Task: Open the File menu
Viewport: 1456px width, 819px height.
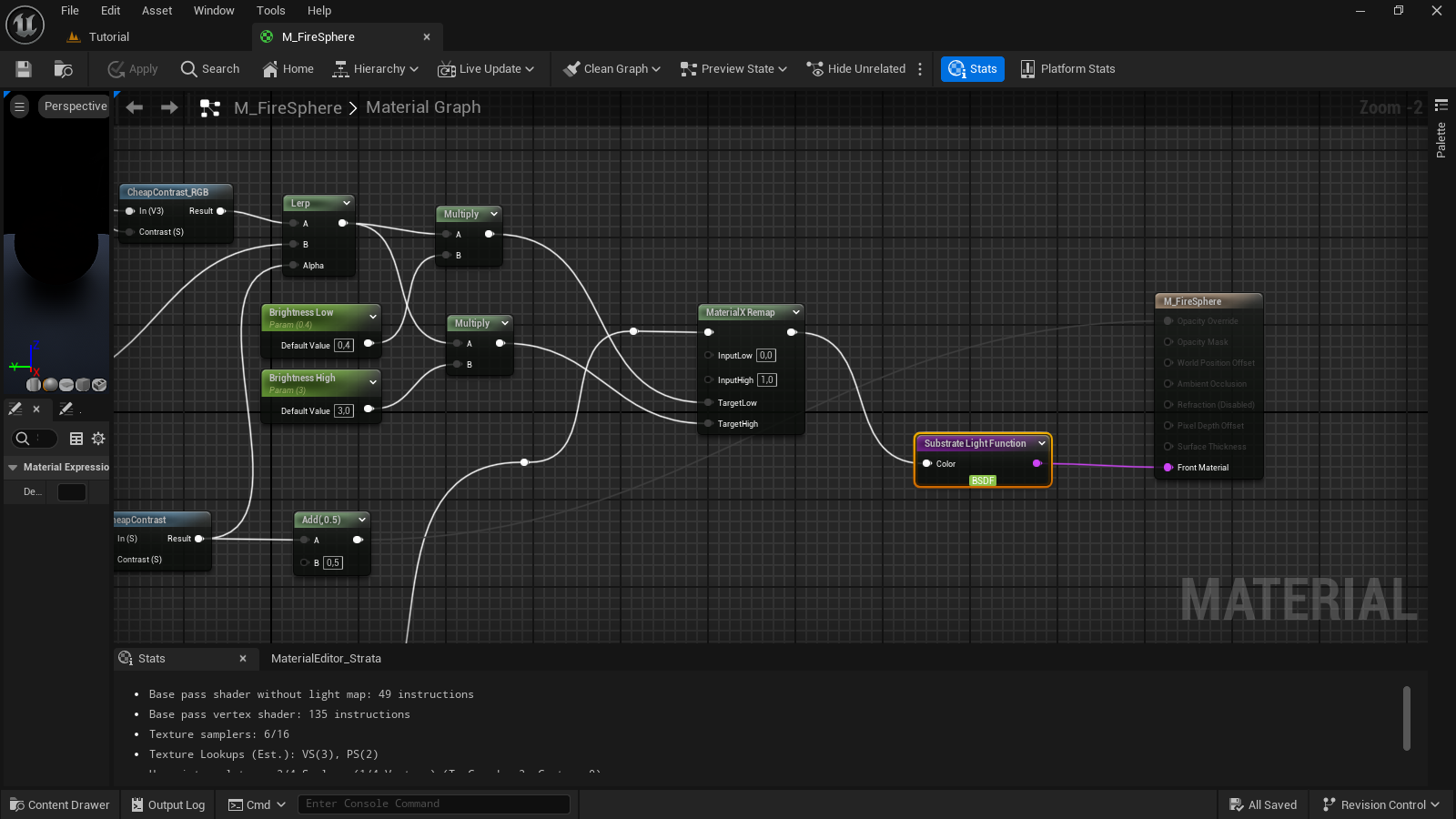Action: click(70, 11)
